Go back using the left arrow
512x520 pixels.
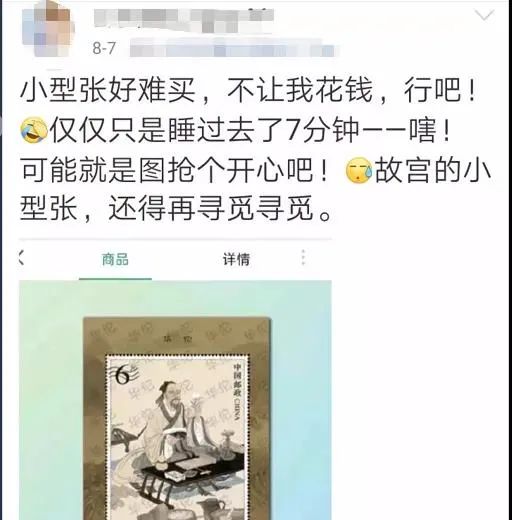tap(21, 258)
